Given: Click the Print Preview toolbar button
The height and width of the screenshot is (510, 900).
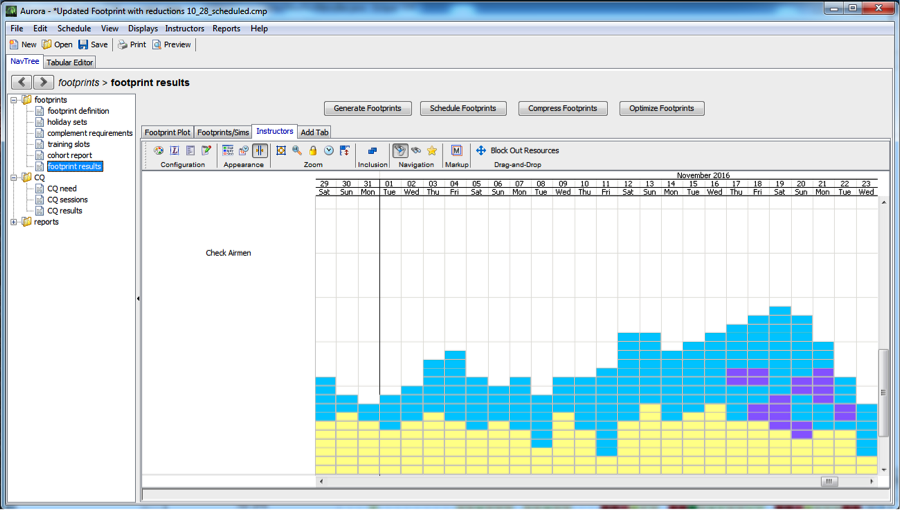Looking at the screenshot, I should click(x=171, y=45).
